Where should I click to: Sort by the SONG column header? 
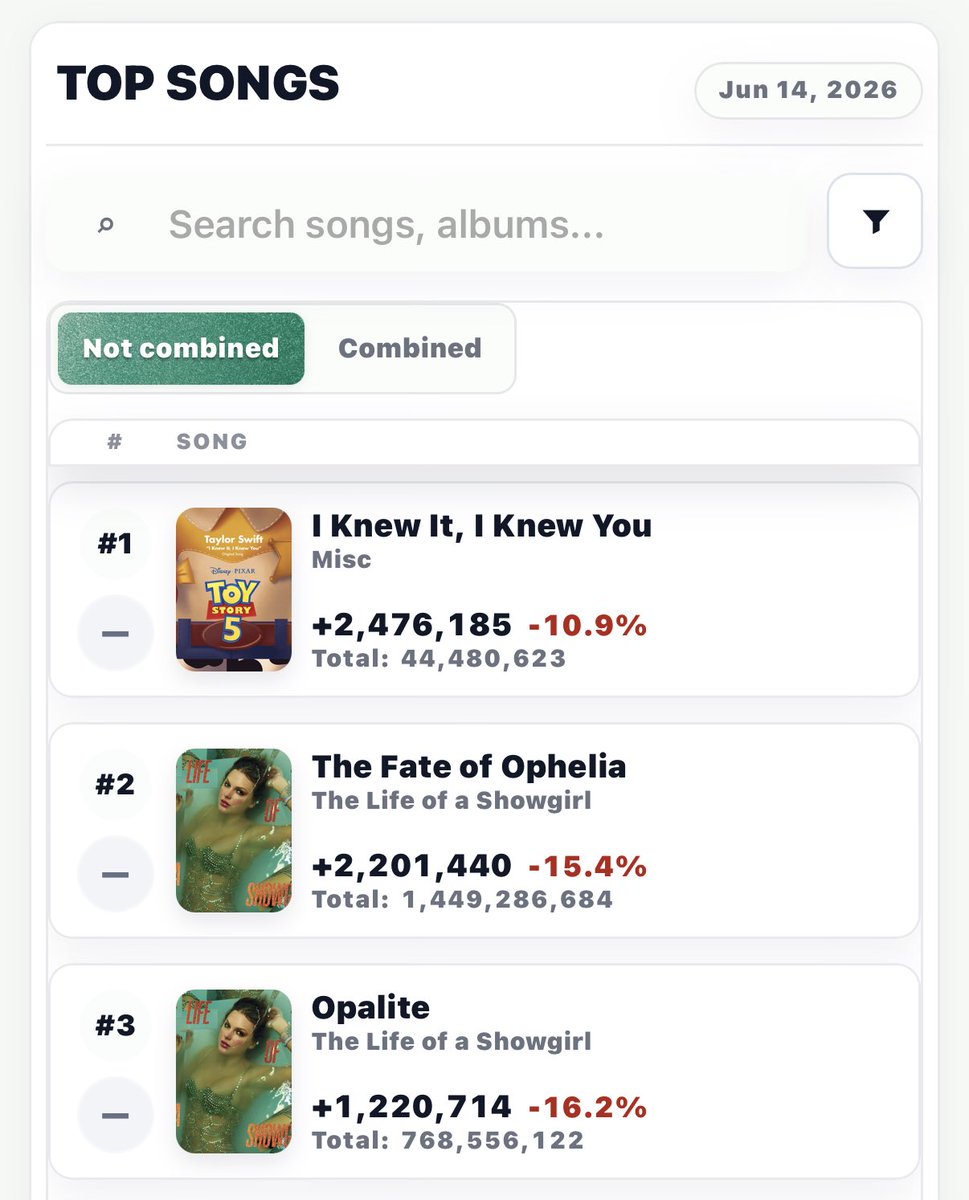212,442
